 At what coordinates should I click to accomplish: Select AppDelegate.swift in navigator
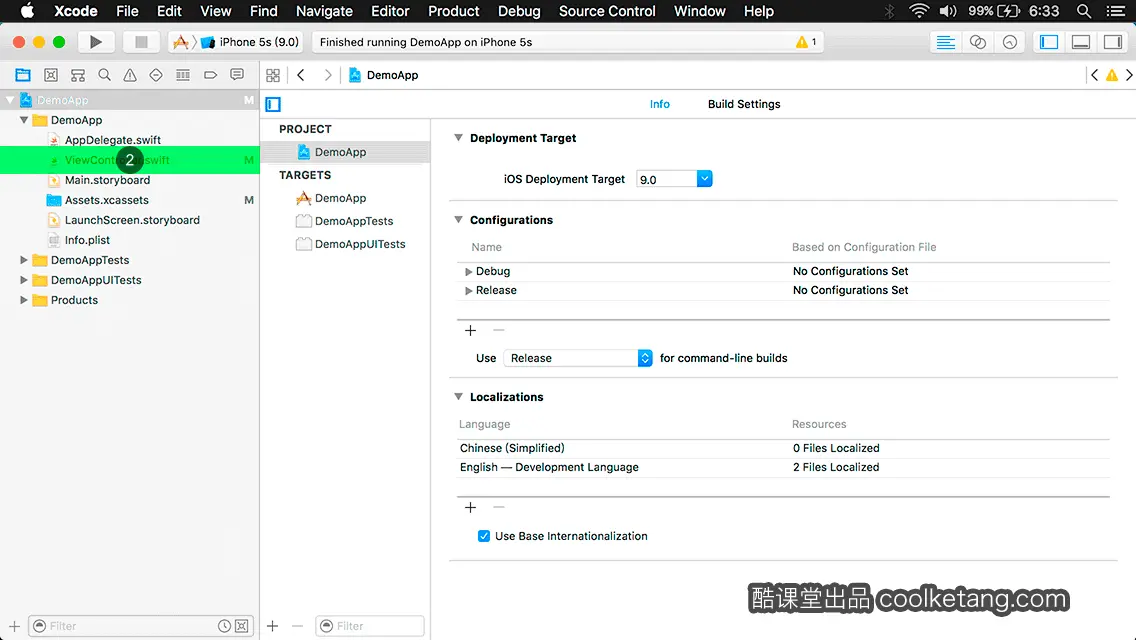pos(112,140)
